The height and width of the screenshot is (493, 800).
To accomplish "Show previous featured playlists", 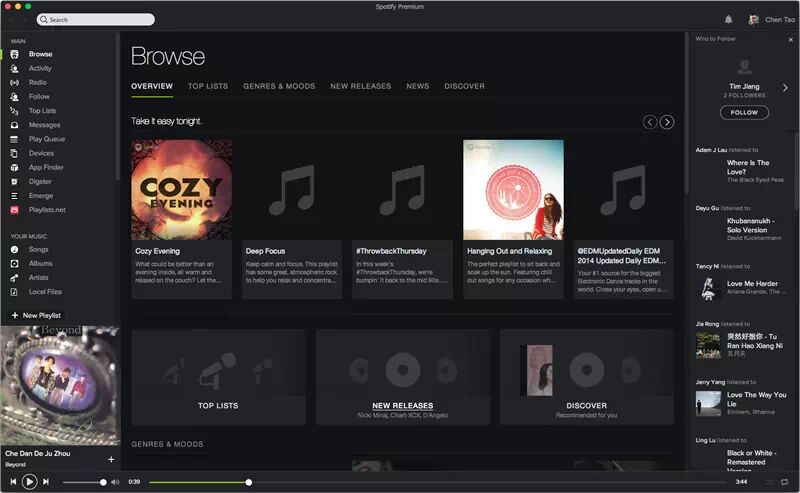I will click(649, 122).
